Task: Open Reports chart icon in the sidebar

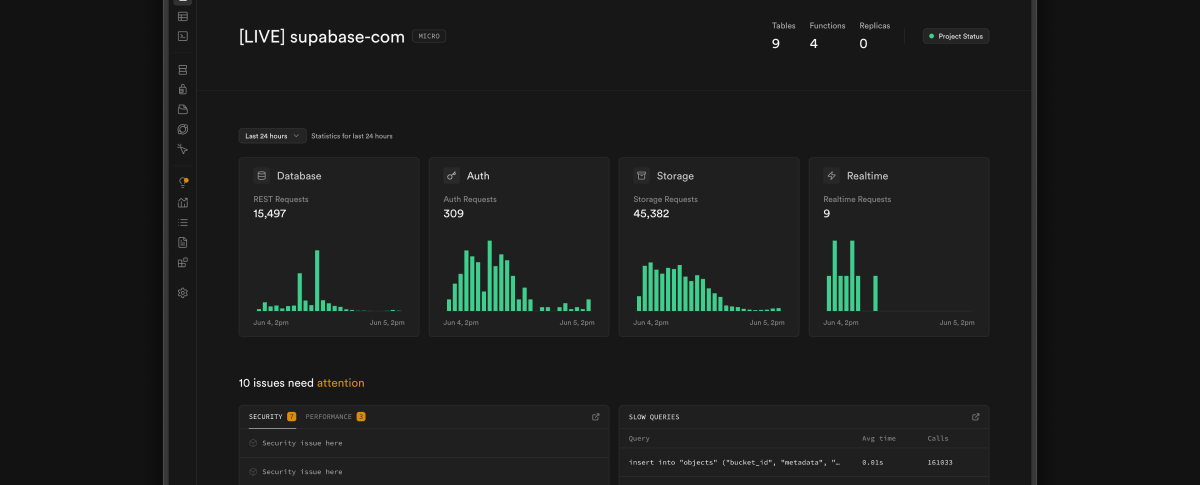Action: click(182, 202)
